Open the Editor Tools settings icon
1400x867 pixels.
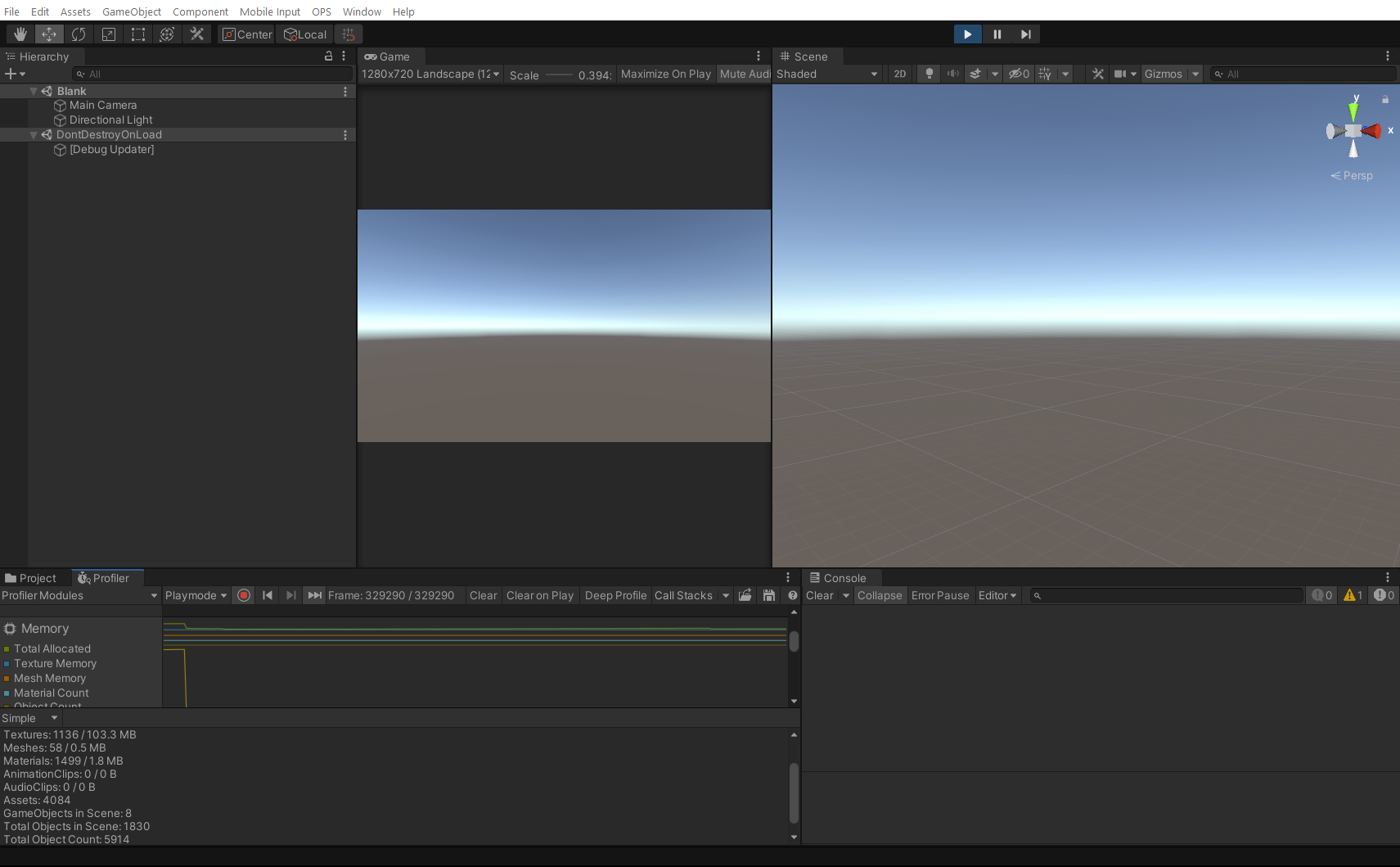click(x=196, y=34)
